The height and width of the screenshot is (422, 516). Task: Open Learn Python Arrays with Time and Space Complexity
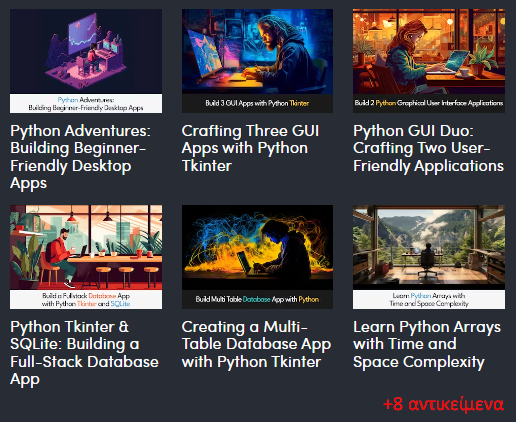pyautogui.click(x=427, y=344)
